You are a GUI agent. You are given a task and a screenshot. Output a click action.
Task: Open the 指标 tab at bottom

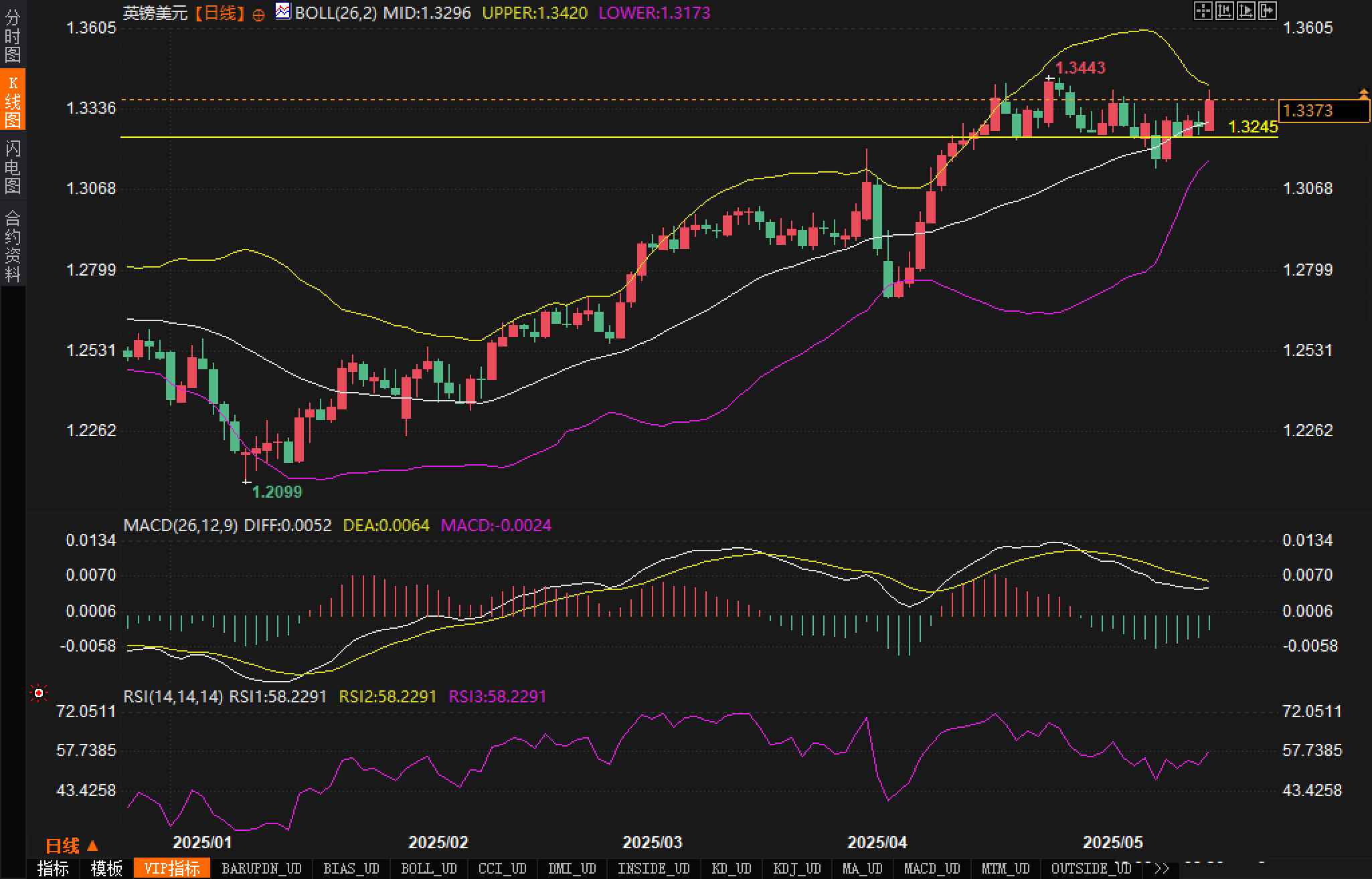tap(53, 869)
